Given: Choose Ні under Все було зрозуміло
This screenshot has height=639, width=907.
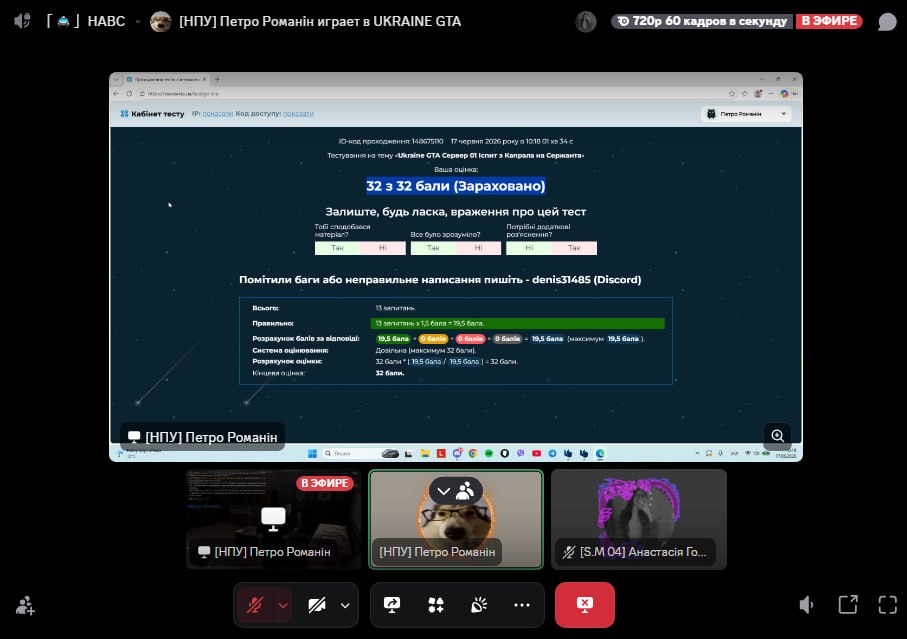Looking at the screenshot, I should point(478,248).
